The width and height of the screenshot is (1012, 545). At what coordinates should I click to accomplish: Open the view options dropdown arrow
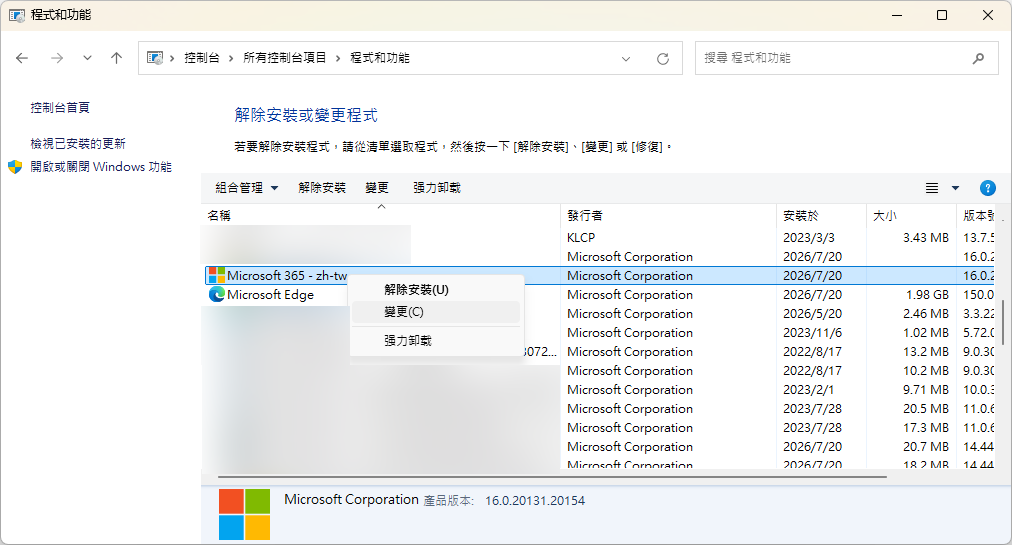955,188
